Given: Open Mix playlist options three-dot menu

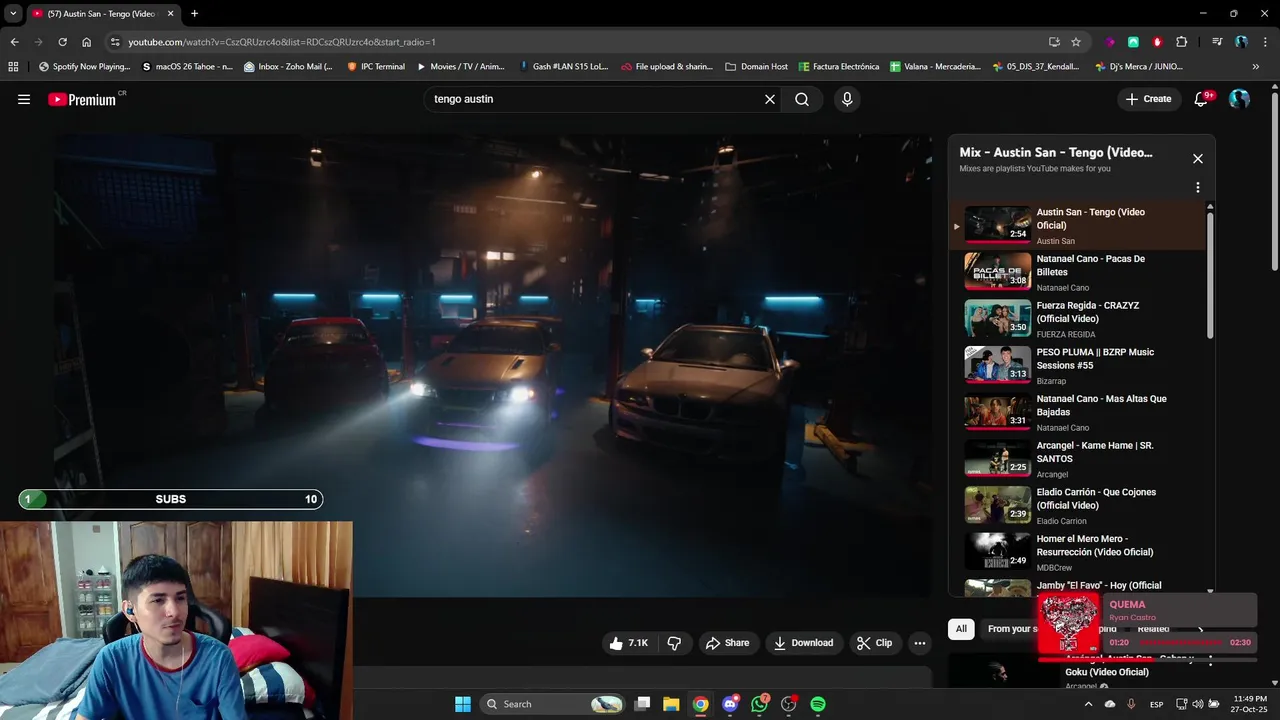Looking at the screenshot, I should (1198, 187).
